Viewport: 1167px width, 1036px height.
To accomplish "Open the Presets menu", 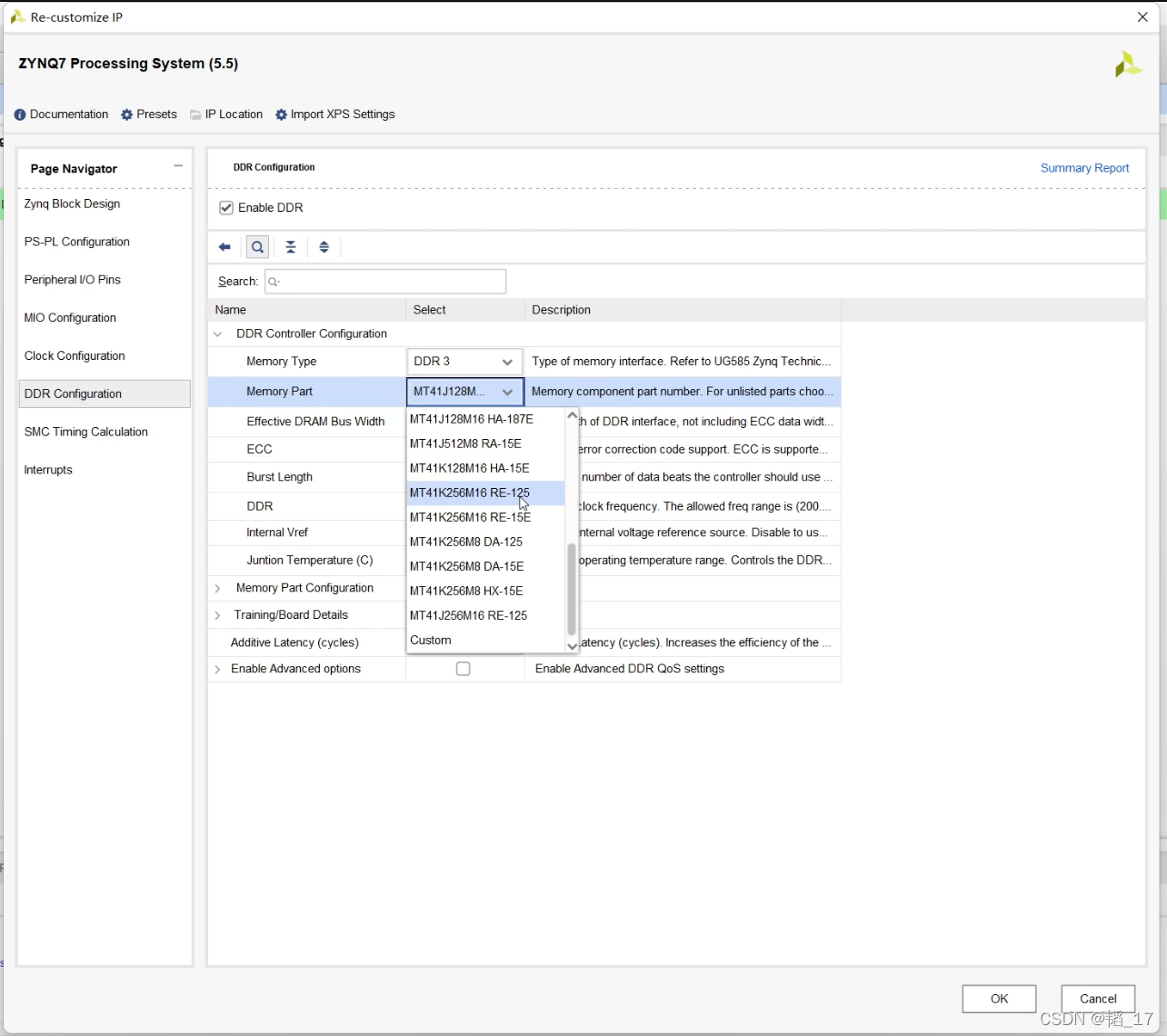I will pyautogui.click(x=156, y=115).
